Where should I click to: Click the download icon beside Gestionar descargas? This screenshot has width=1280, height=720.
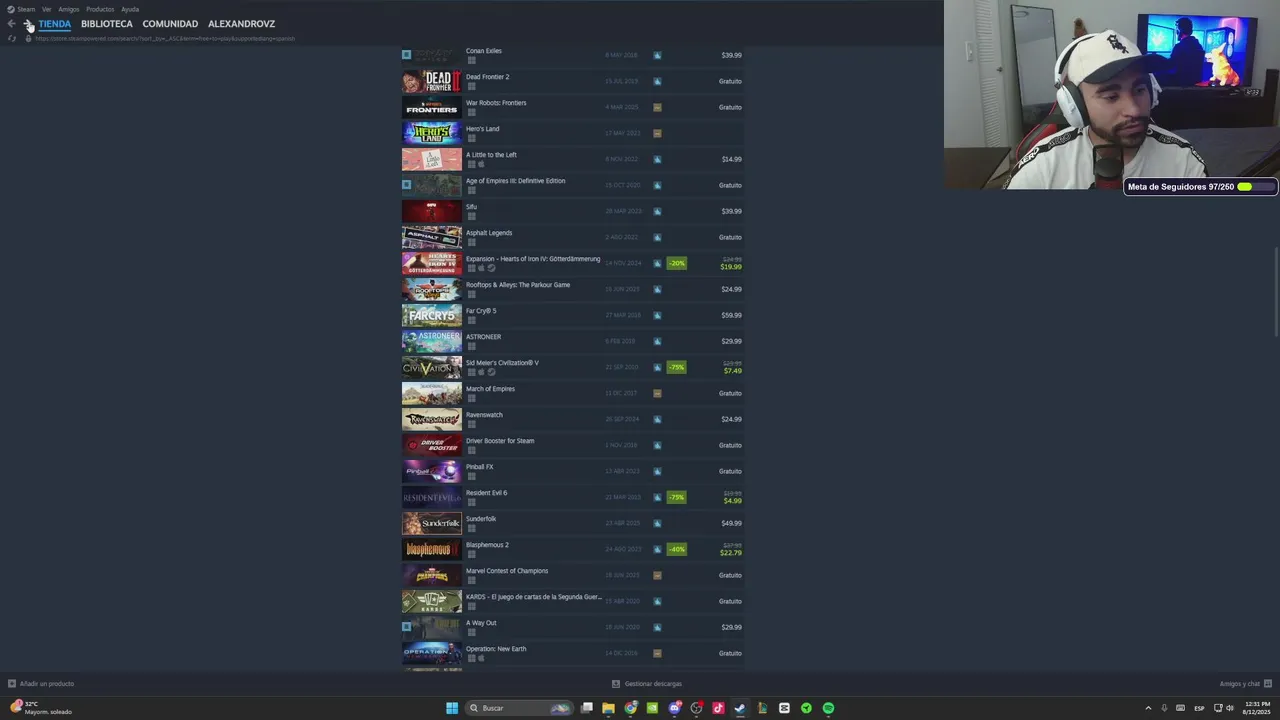pos(616,684)
